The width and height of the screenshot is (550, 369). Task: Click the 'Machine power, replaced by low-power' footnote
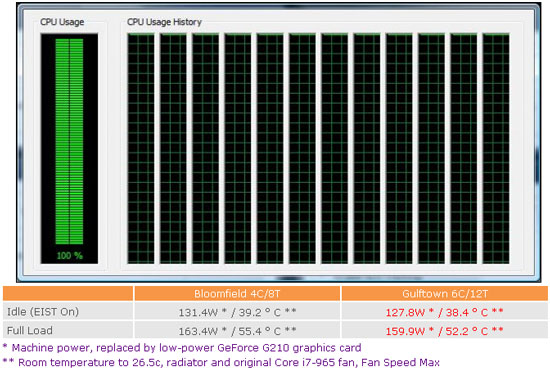point(182,348)
